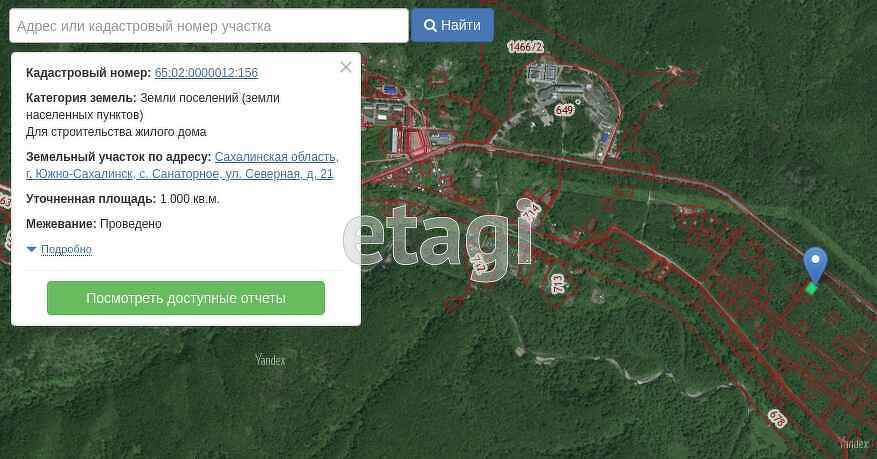Click the Кадастровый номер label in panel

pos(88,73)
